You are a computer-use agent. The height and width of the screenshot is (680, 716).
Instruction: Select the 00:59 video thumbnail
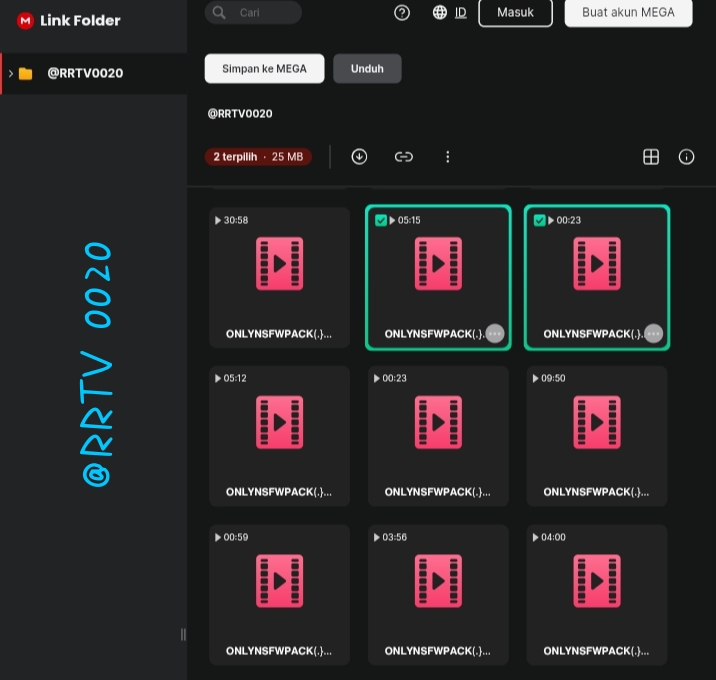pos(279,595)
